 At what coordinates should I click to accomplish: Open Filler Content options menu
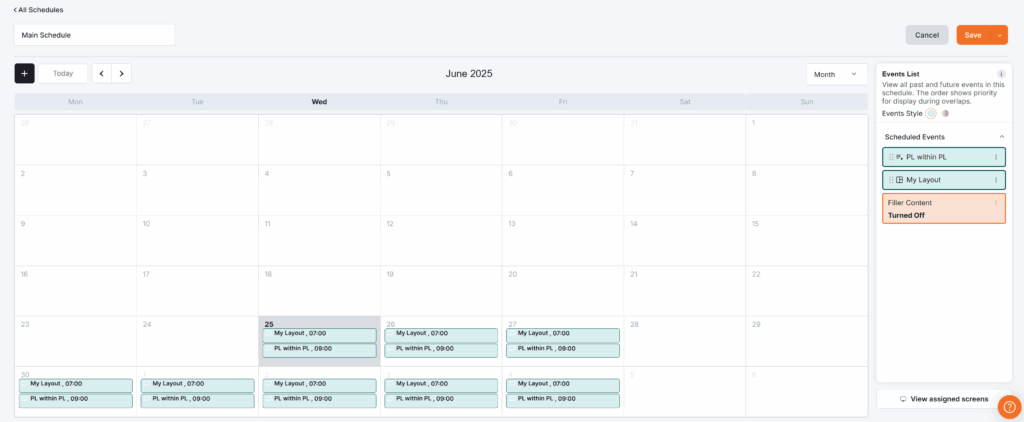(996, 203)
